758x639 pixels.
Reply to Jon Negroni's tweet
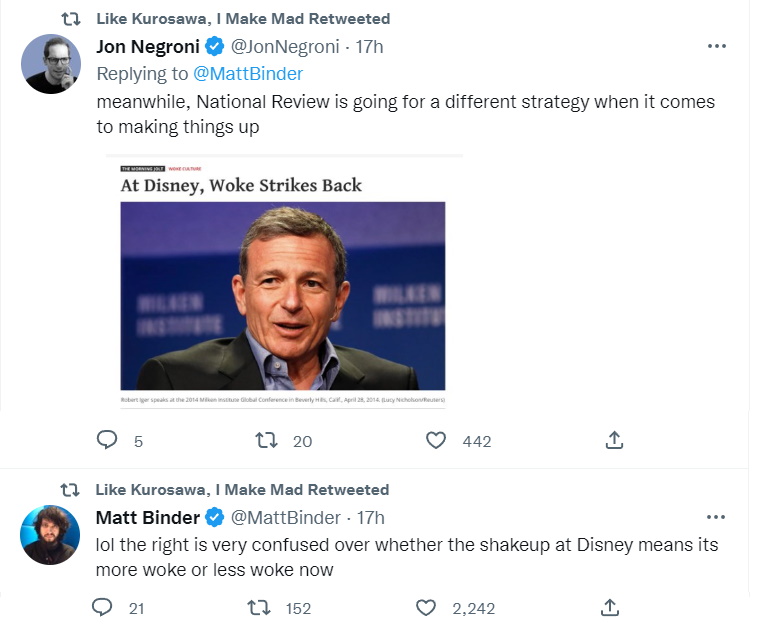(x=107, y=440)
